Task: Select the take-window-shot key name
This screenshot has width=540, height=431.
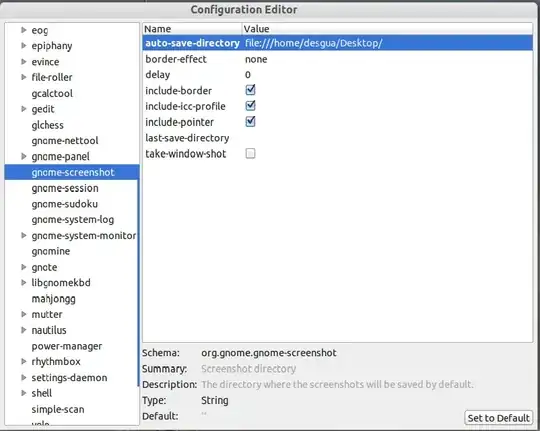Action: coord(186,154)
